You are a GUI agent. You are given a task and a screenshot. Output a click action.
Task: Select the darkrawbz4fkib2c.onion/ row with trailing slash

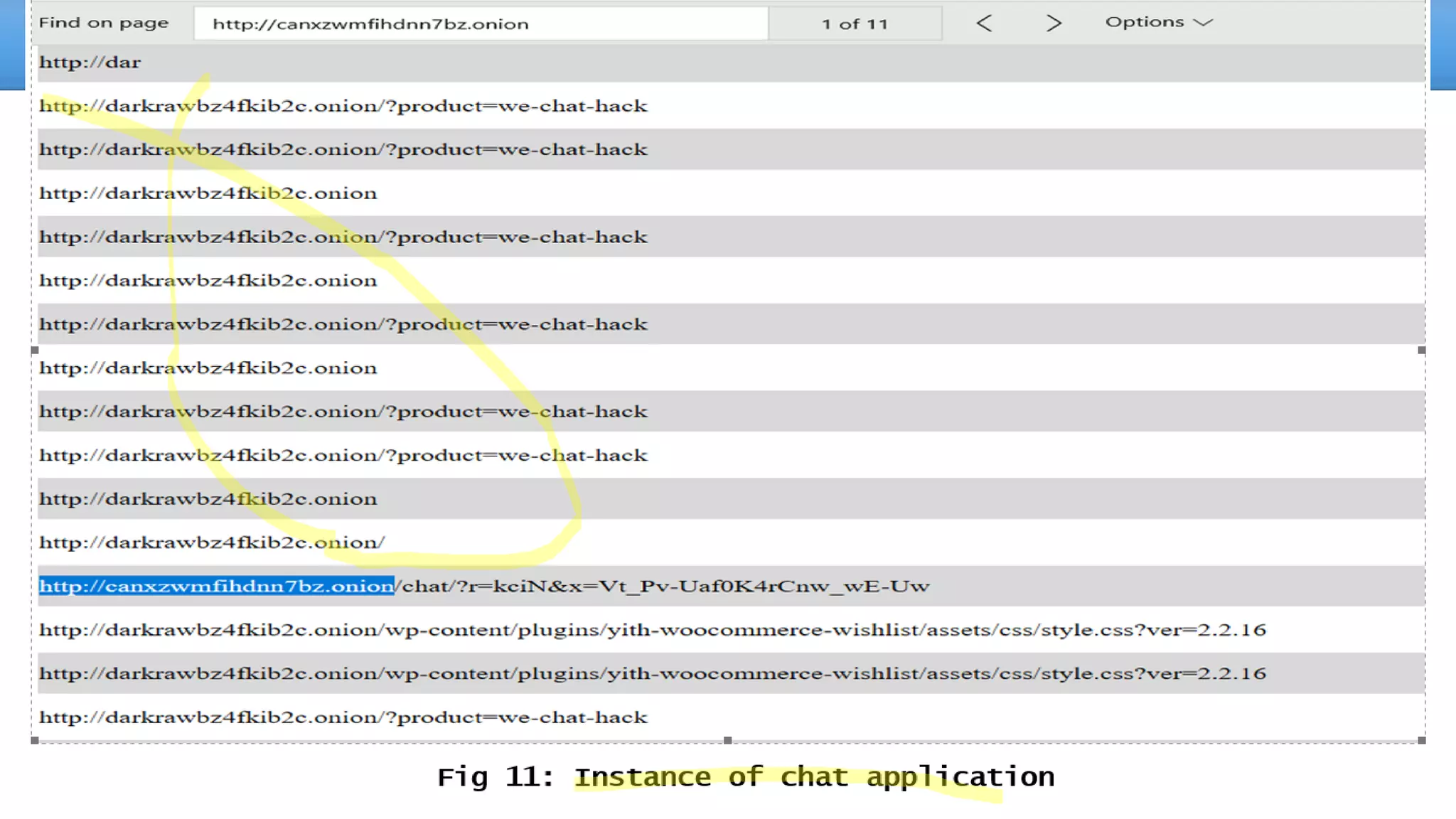click(x=212, y=542)
